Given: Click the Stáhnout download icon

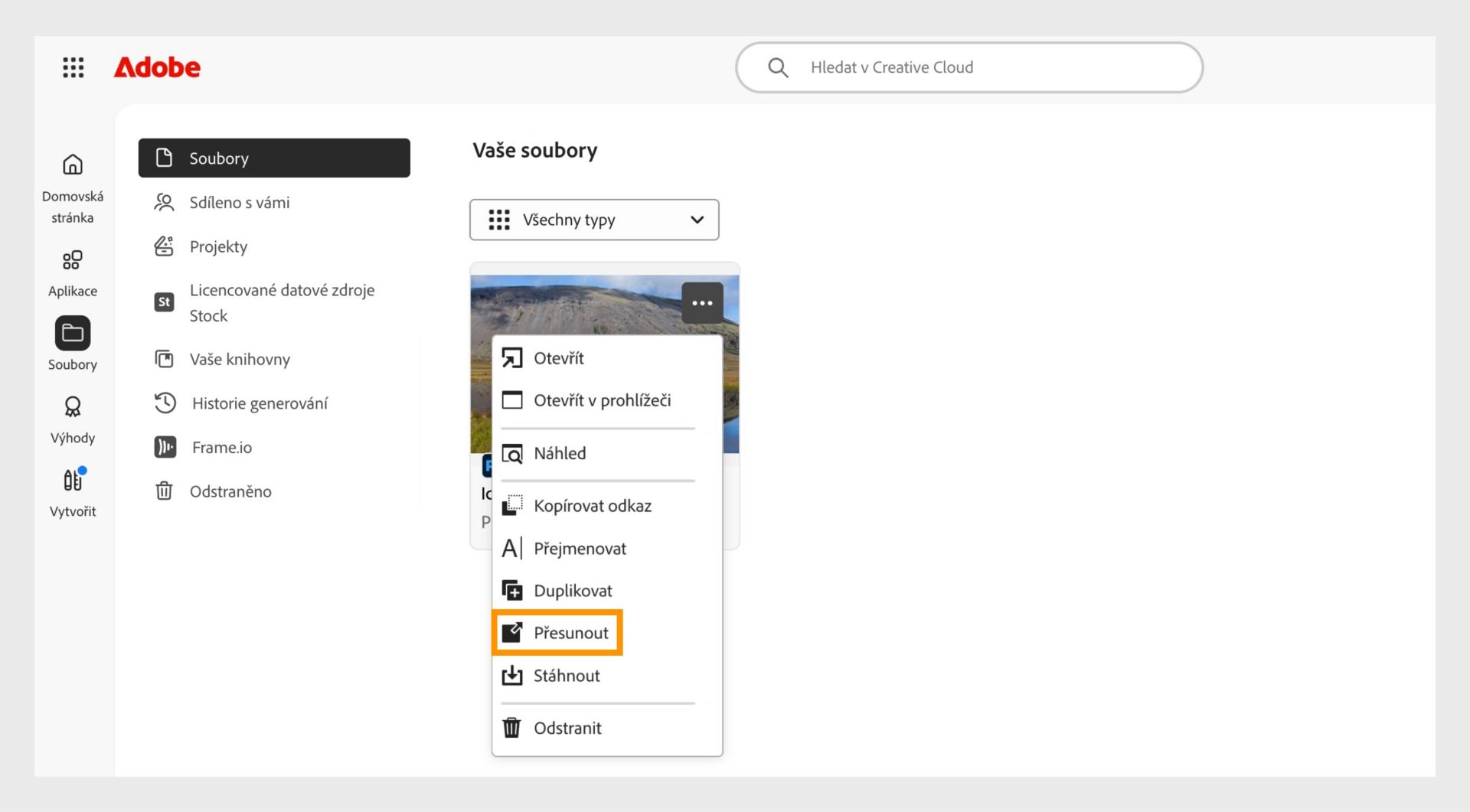Looking at the screenshot, I should pos(512,676).
